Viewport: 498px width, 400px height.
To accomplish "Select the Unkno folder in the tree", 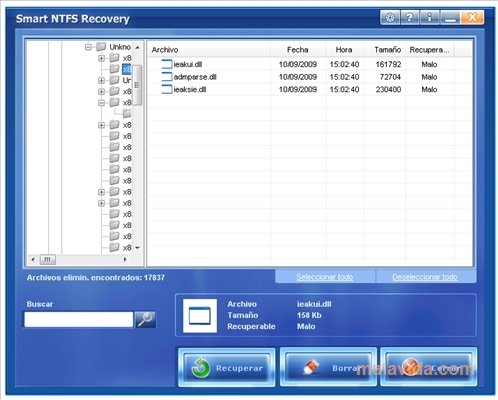I will [120, 47].
